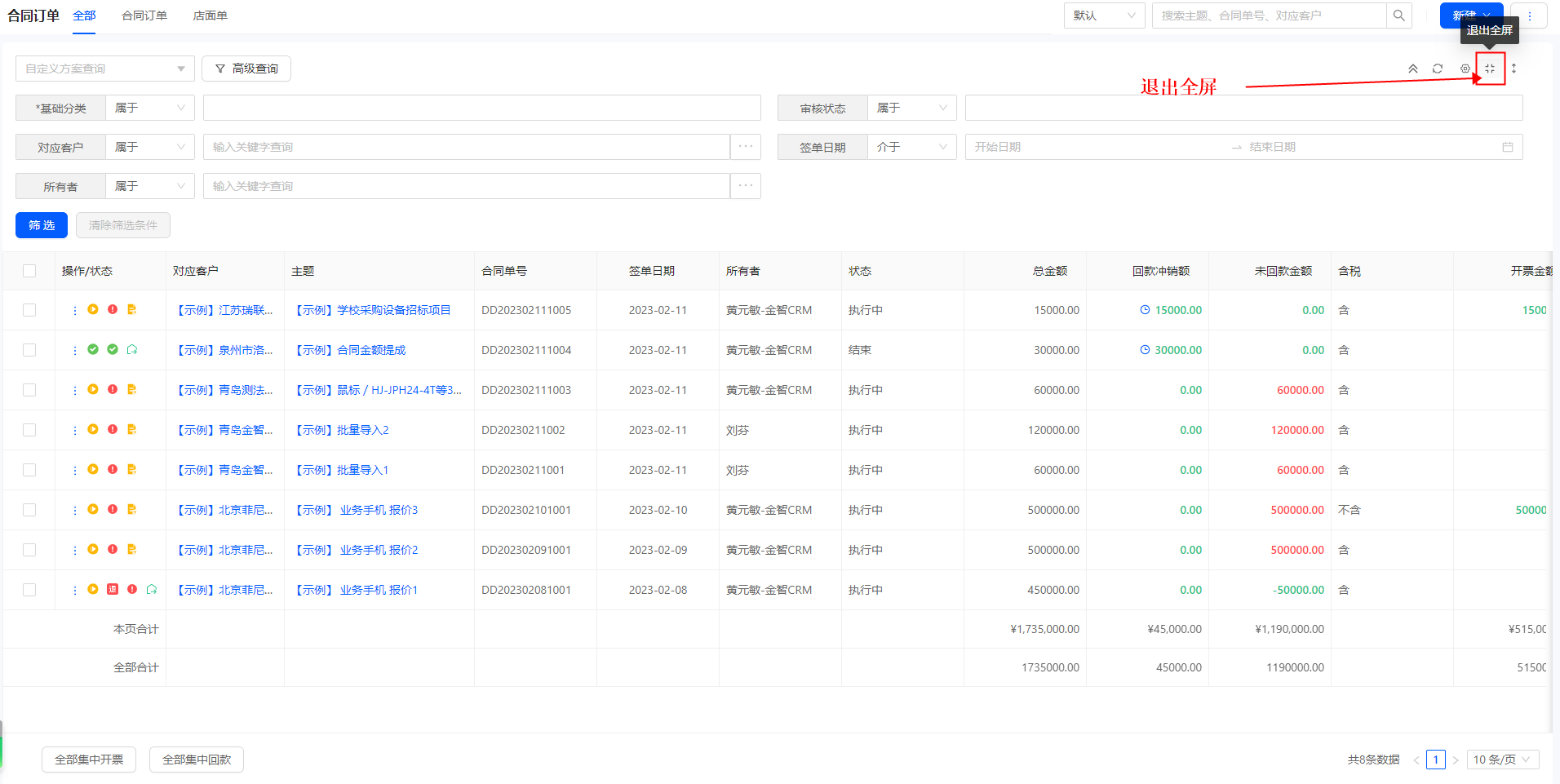The image size is (1560, 784).
Task: Focus the 对应客户 keyword input
Action: pos(467,147)
